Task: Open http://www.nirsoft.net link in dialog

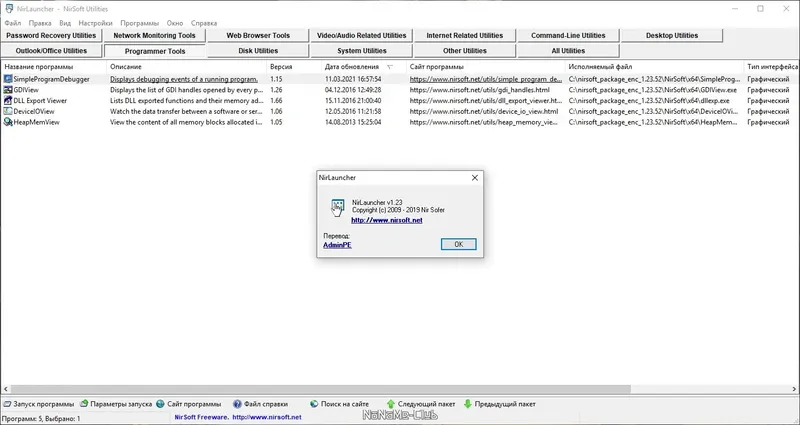Action: coord(387,220)
